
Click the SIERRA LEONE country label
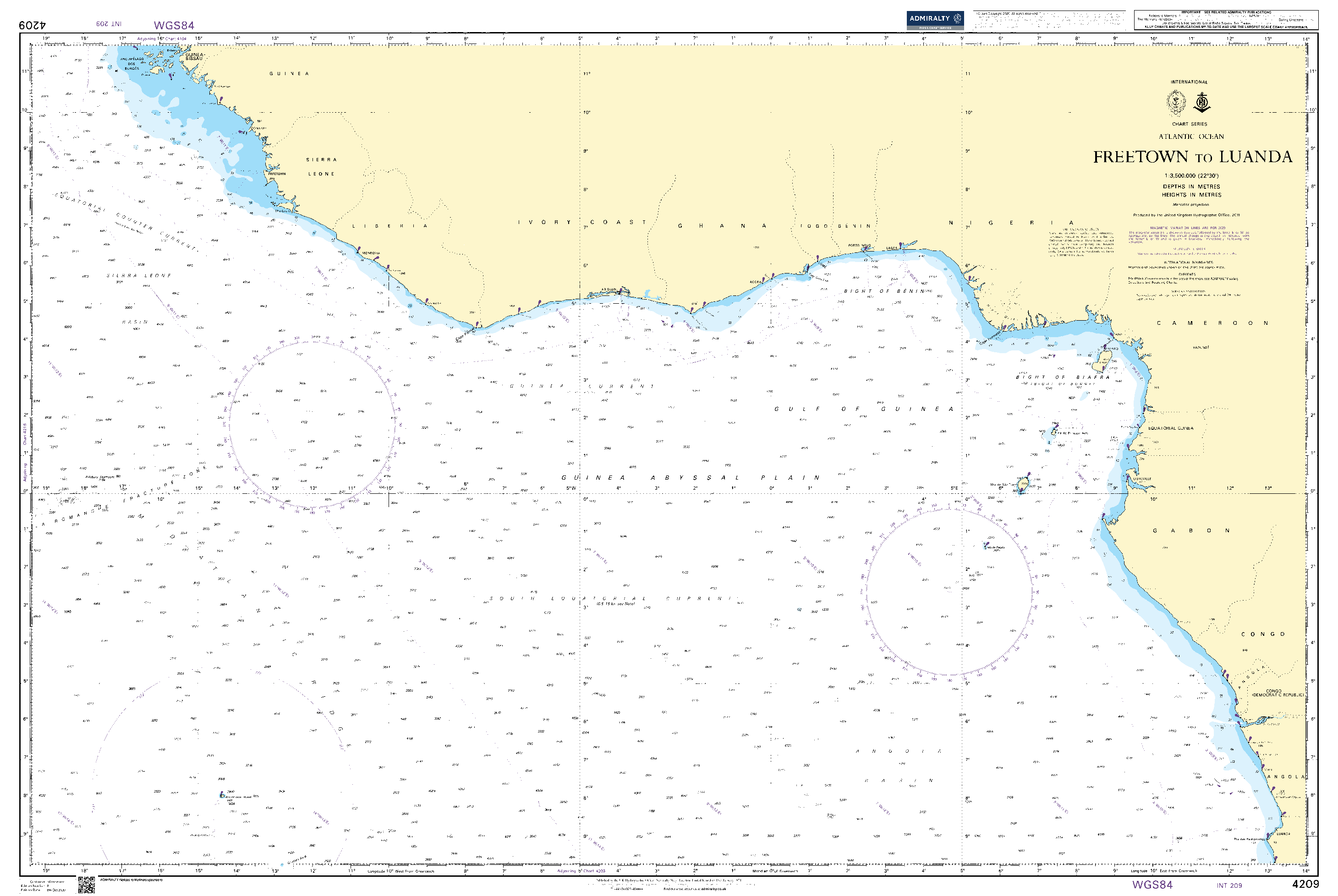point(321,167)
